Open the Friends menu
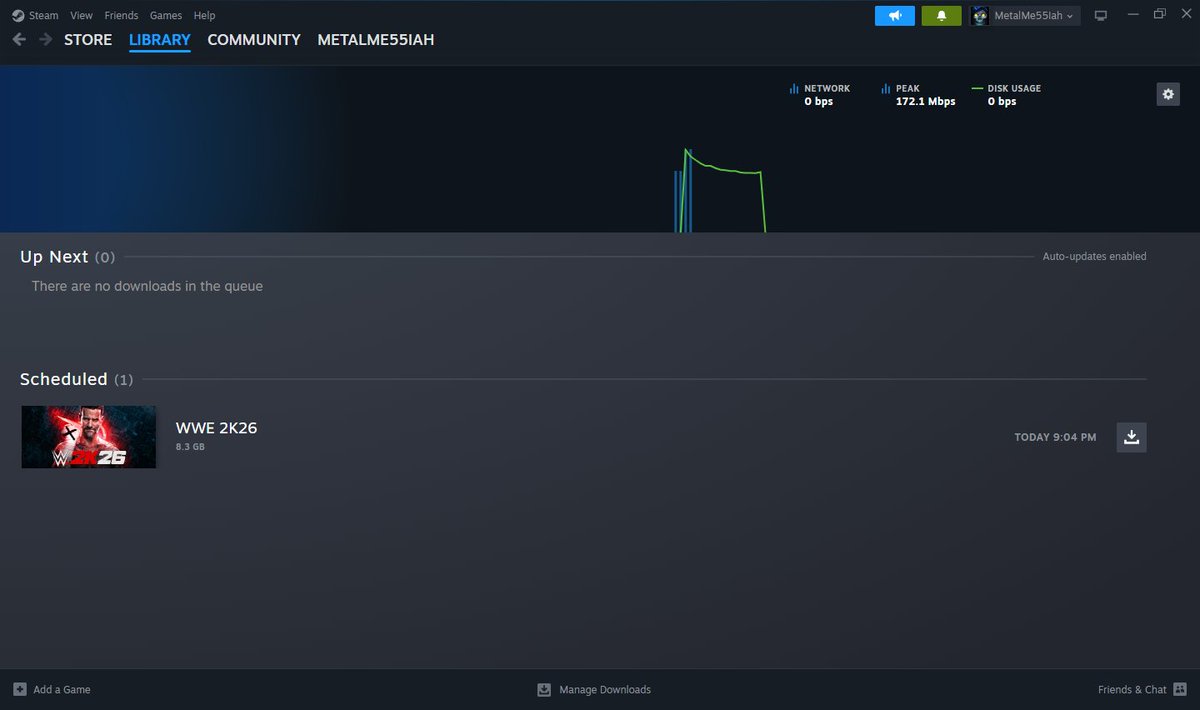 (x=121, y=16)
